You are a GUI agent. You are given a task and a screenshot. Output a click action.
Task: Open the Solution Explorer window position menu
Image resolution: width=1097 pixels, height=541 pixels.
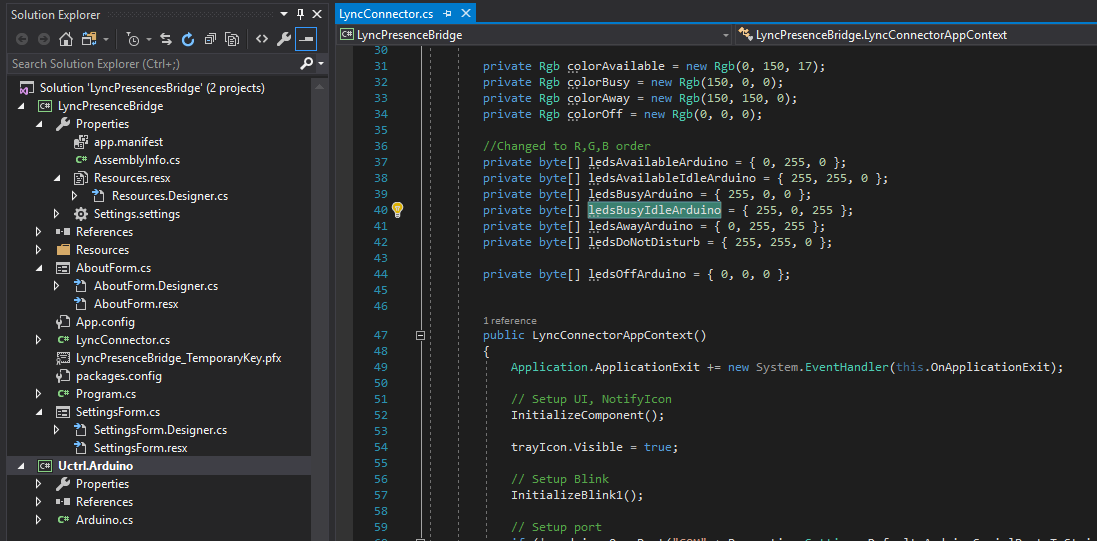284,14
